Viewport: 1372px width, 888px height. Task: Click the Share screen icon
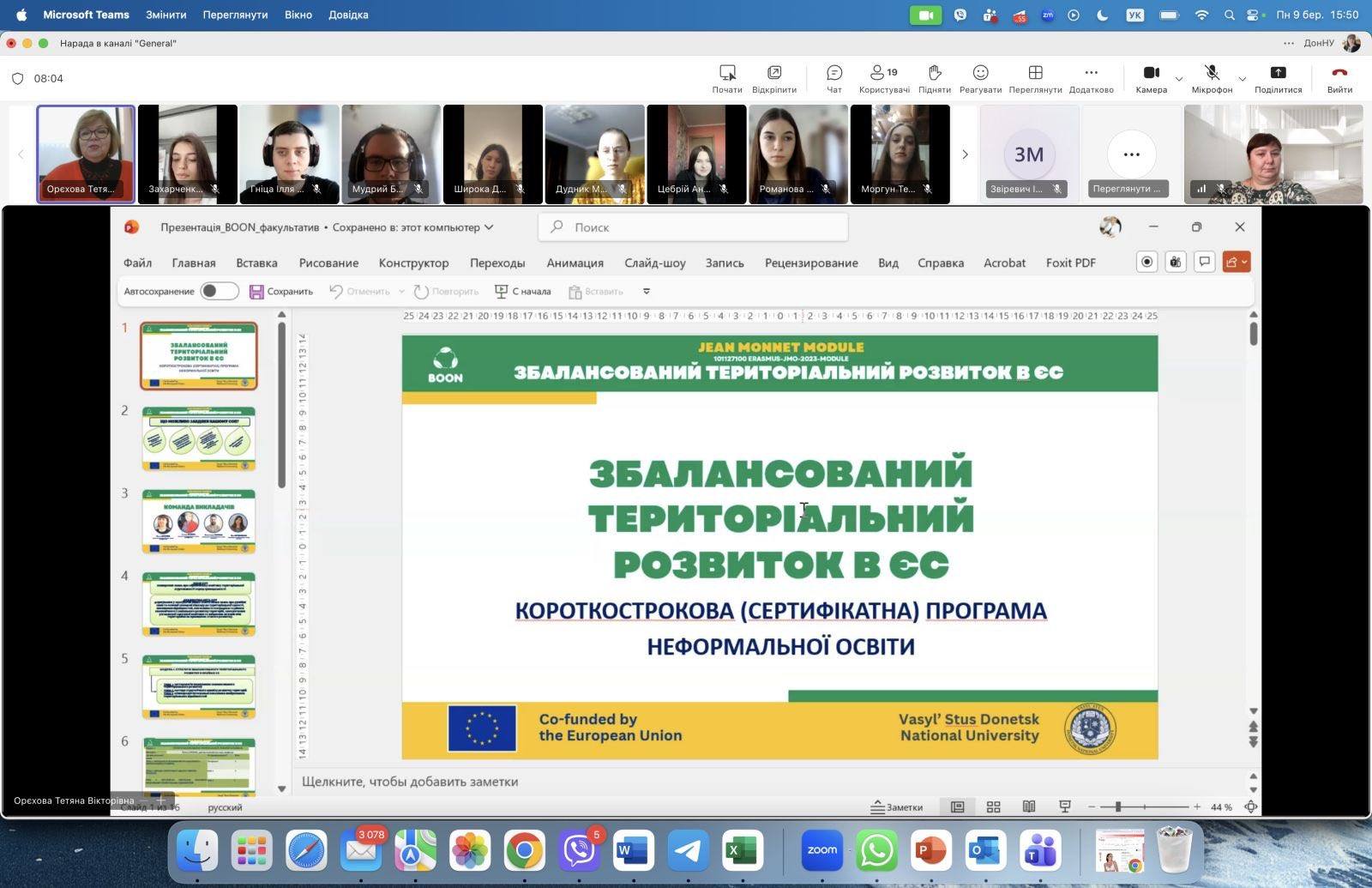click(x=1278, y=74)
